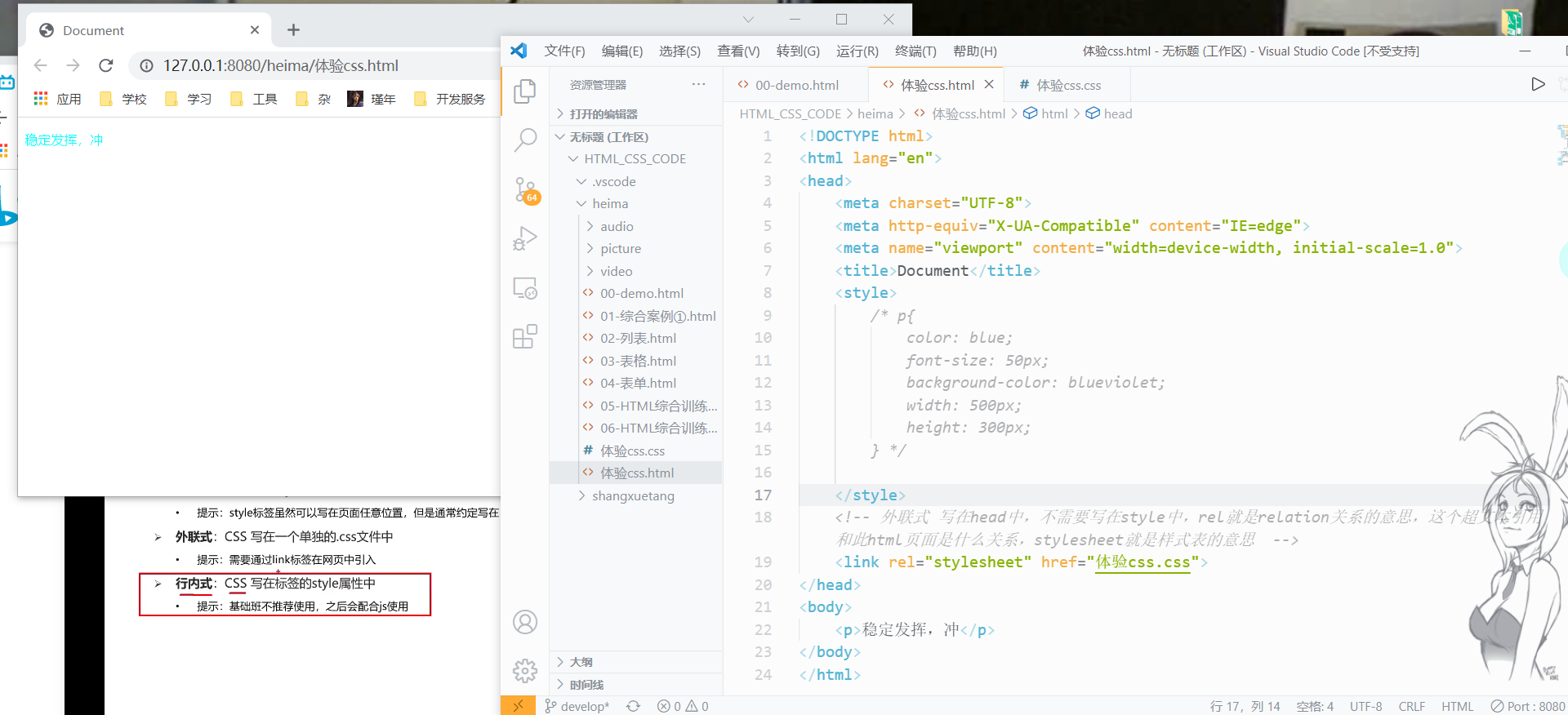This screenshot has height=715, width=1568.
Task: Open the Manage gear icon in VS Code
Action: coord(525,671)
